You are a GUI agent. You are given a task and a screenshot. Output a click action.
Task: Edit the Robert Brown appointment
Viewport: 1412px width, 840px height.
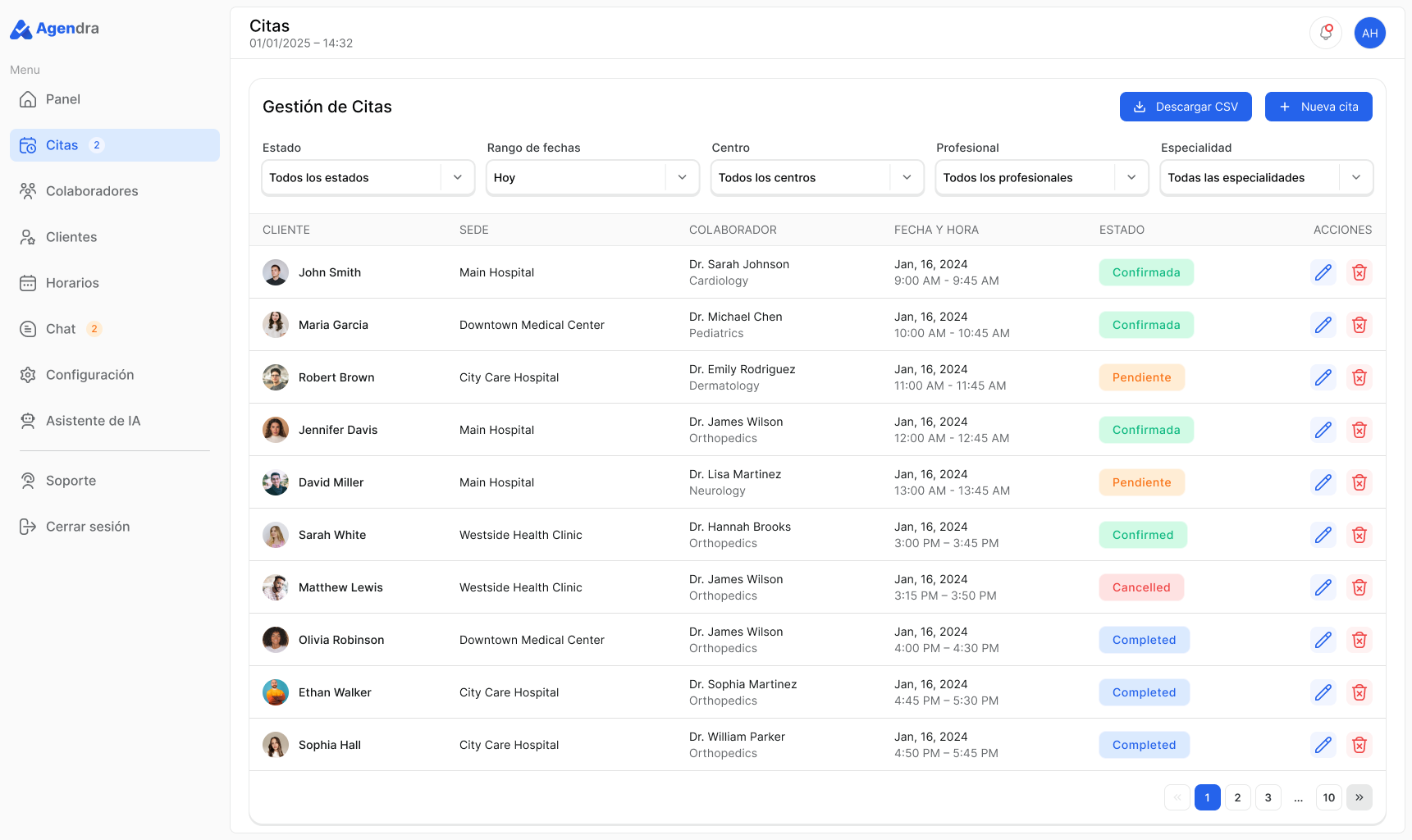[x=1323, y=377]
